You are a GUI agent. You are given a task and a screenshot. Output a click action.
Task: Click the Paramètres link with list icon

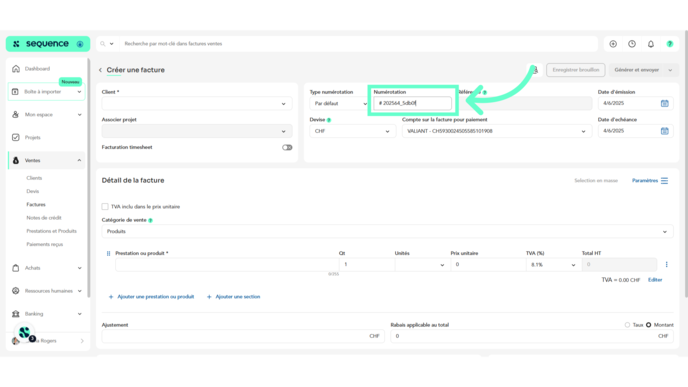650,181
